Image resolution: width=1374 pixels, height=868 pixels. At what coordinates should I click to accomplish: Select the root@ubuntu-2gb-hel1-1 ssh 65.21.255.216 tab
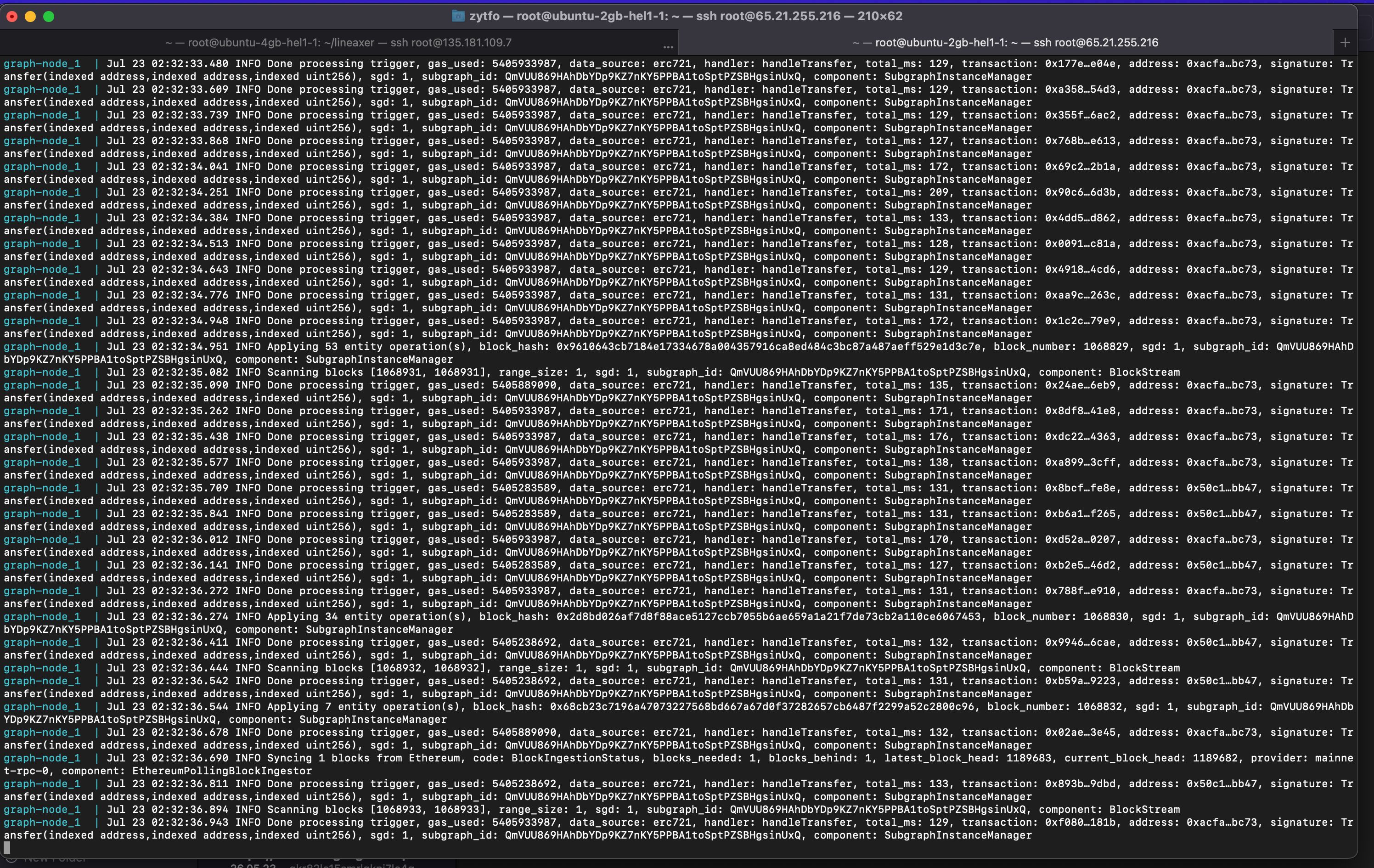(1005, 43)
